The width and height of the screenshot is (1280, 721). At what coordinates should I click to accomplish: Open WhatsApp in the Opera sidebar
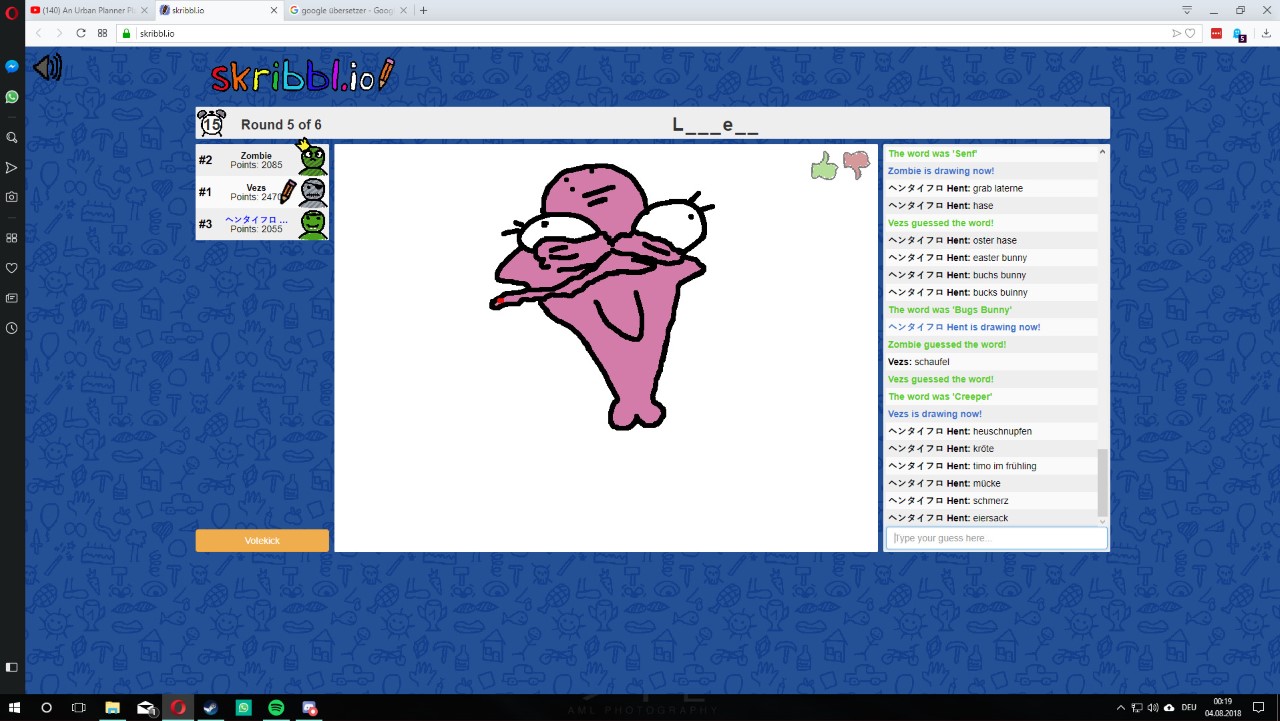pos(12,97)
